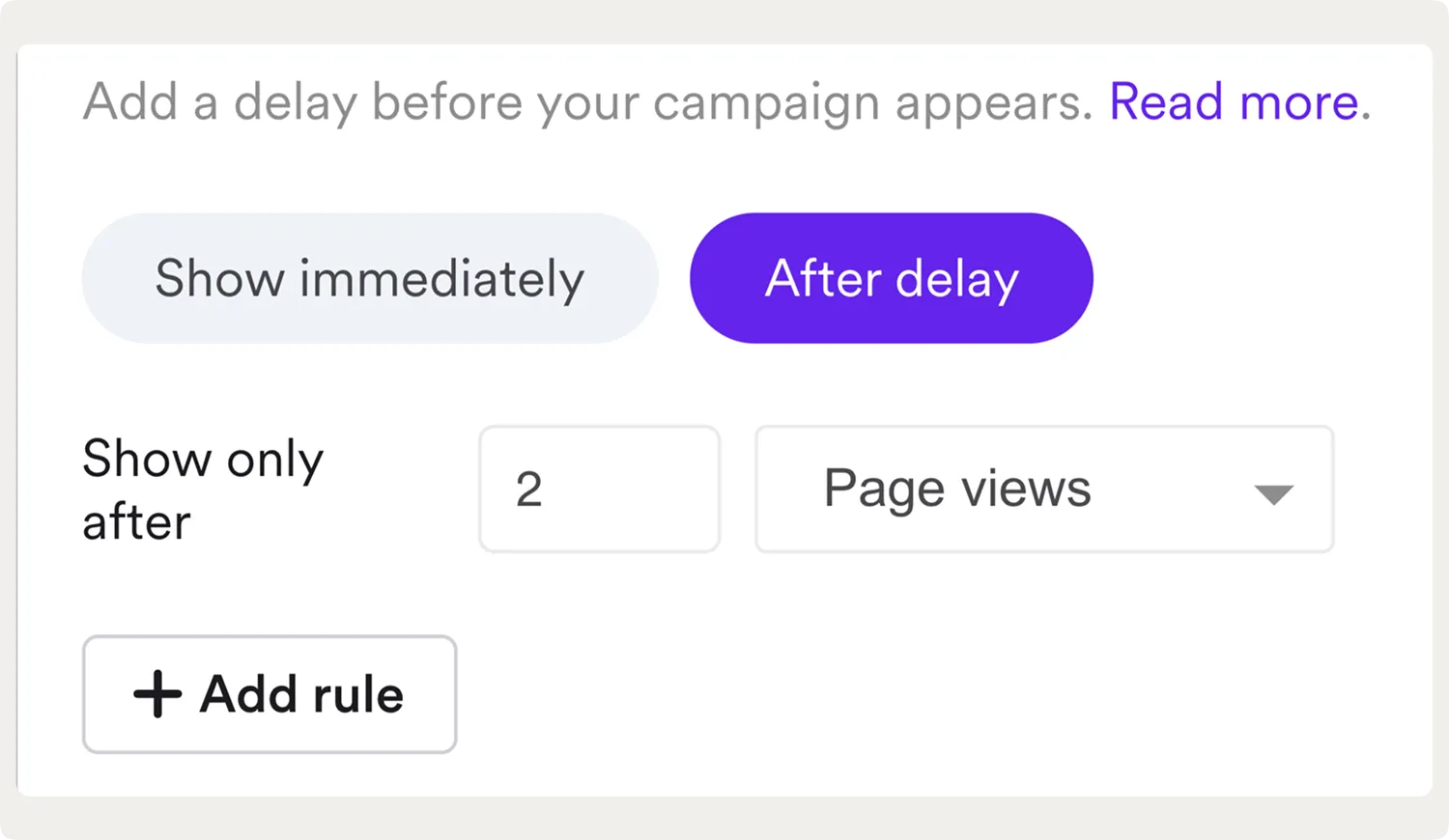Image resolution: width=1449 pixels, height=840 pixels.
Task: Hit the + icon on the rule button
Action: click(x=156, y=694)
